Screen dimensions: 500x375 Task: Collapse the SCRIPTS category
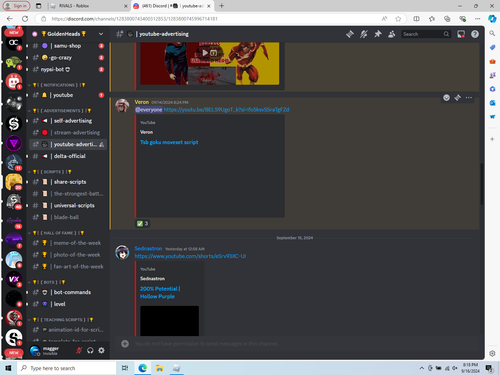(x=52, y=172)
